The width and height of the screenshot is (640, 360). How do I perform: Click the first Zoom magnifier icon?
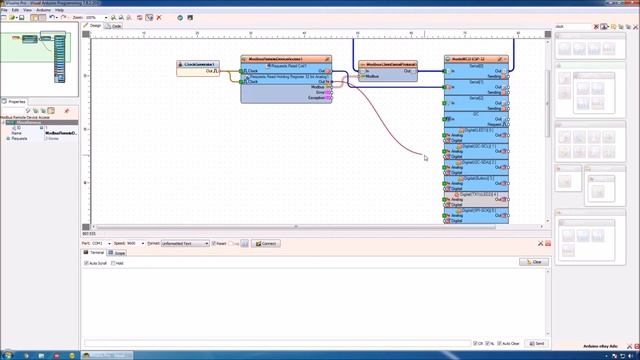tap(113, 18)
